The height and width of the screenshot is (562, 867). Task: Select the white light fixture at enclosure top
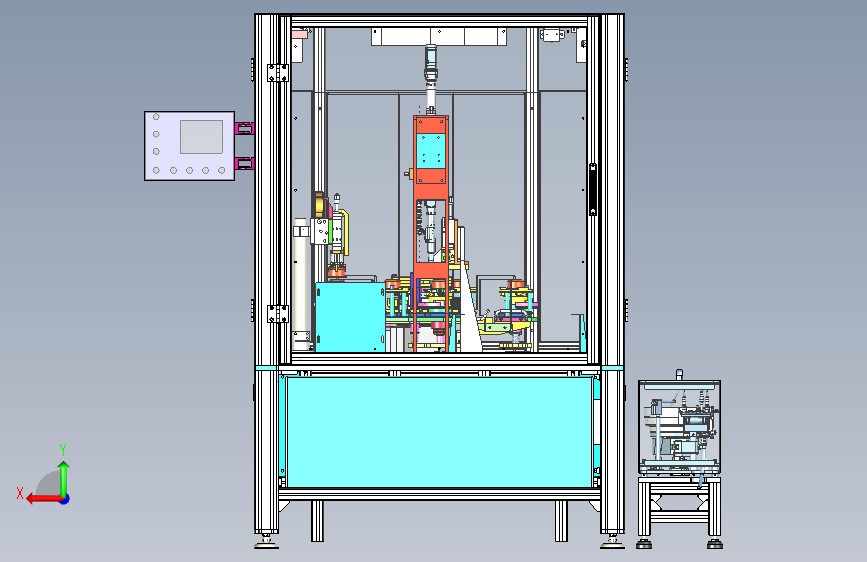pos(439,37)
